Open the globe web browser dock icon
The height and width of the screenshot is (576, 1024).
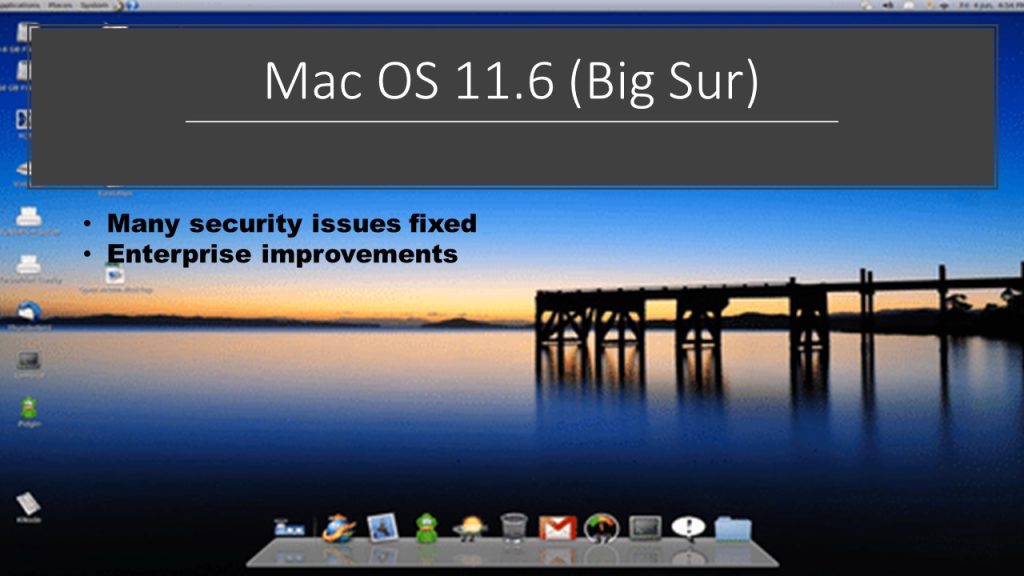pyautogui.click(x=339, y=527)
